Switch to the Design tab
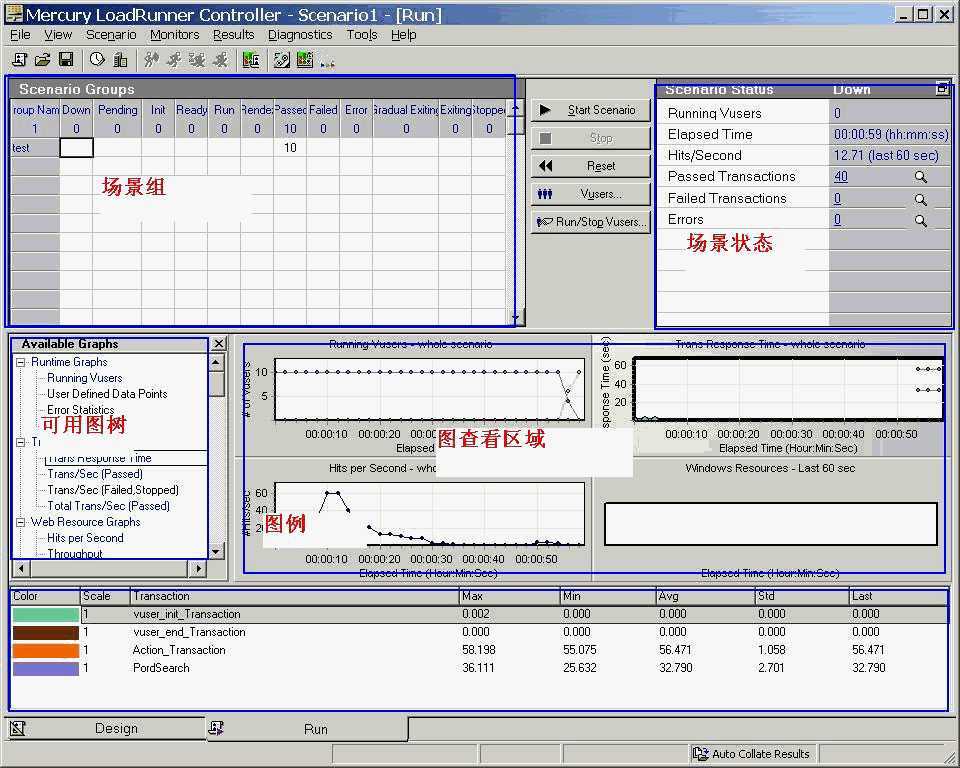This screenshot has width=960, height=768. [x=107, y=728]
